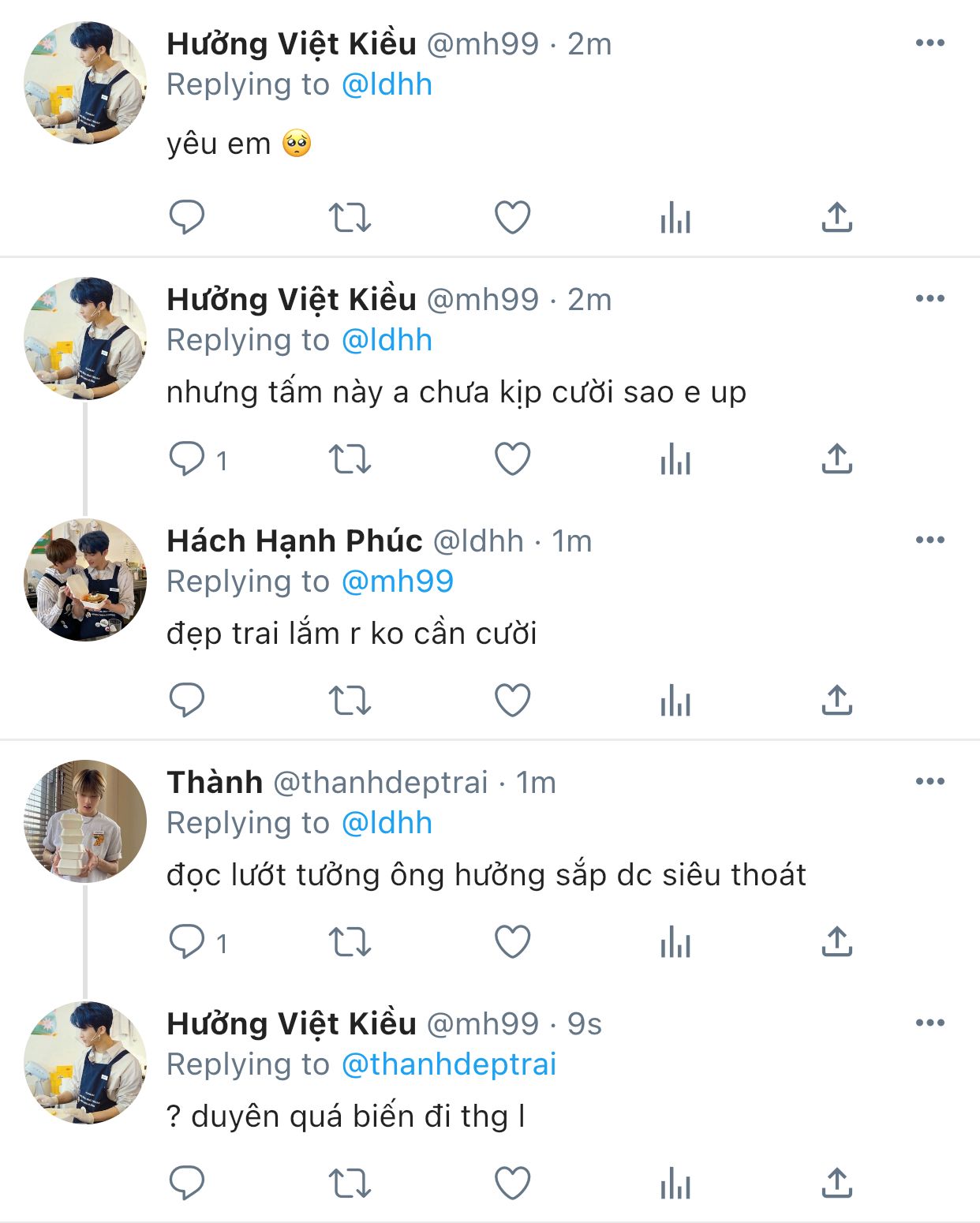Like Hách Hạnh Phúc's "đẹp trai lắm" tweet

[x=512, y=700]
